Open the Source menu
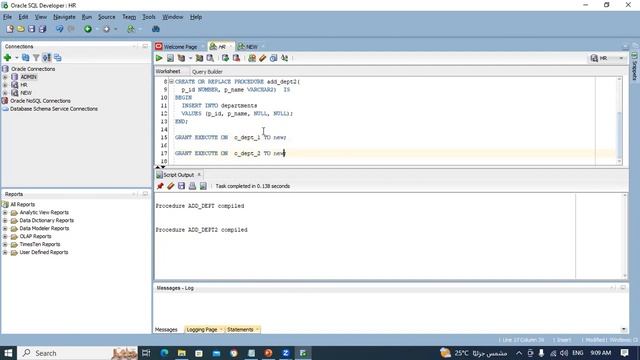The height and width of the screenshot is (360, 640). (107, 17)
